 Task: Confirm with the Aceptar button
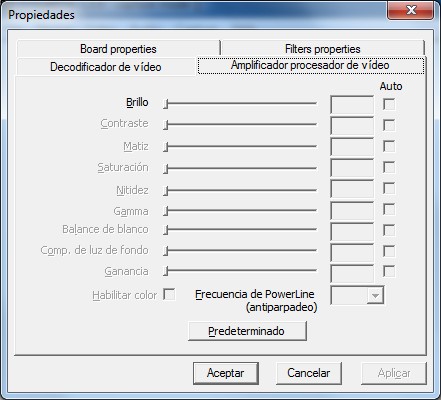point(226,373)
